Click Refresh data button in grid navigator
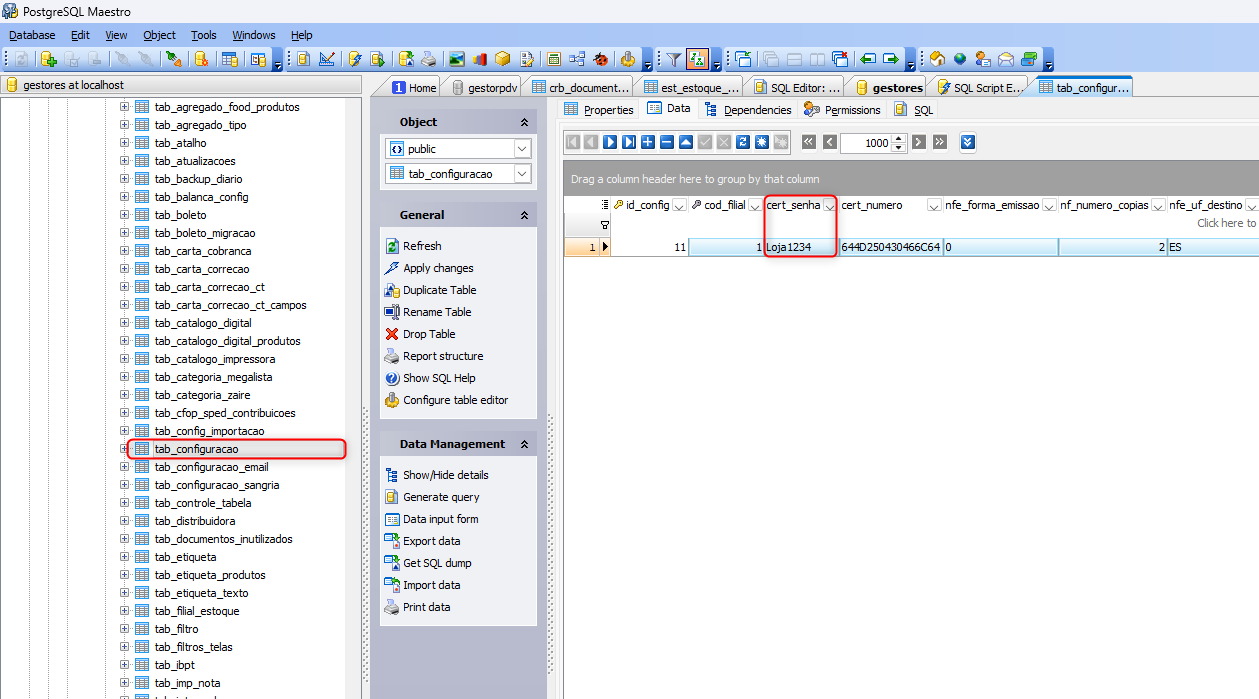 coord(743,142)
